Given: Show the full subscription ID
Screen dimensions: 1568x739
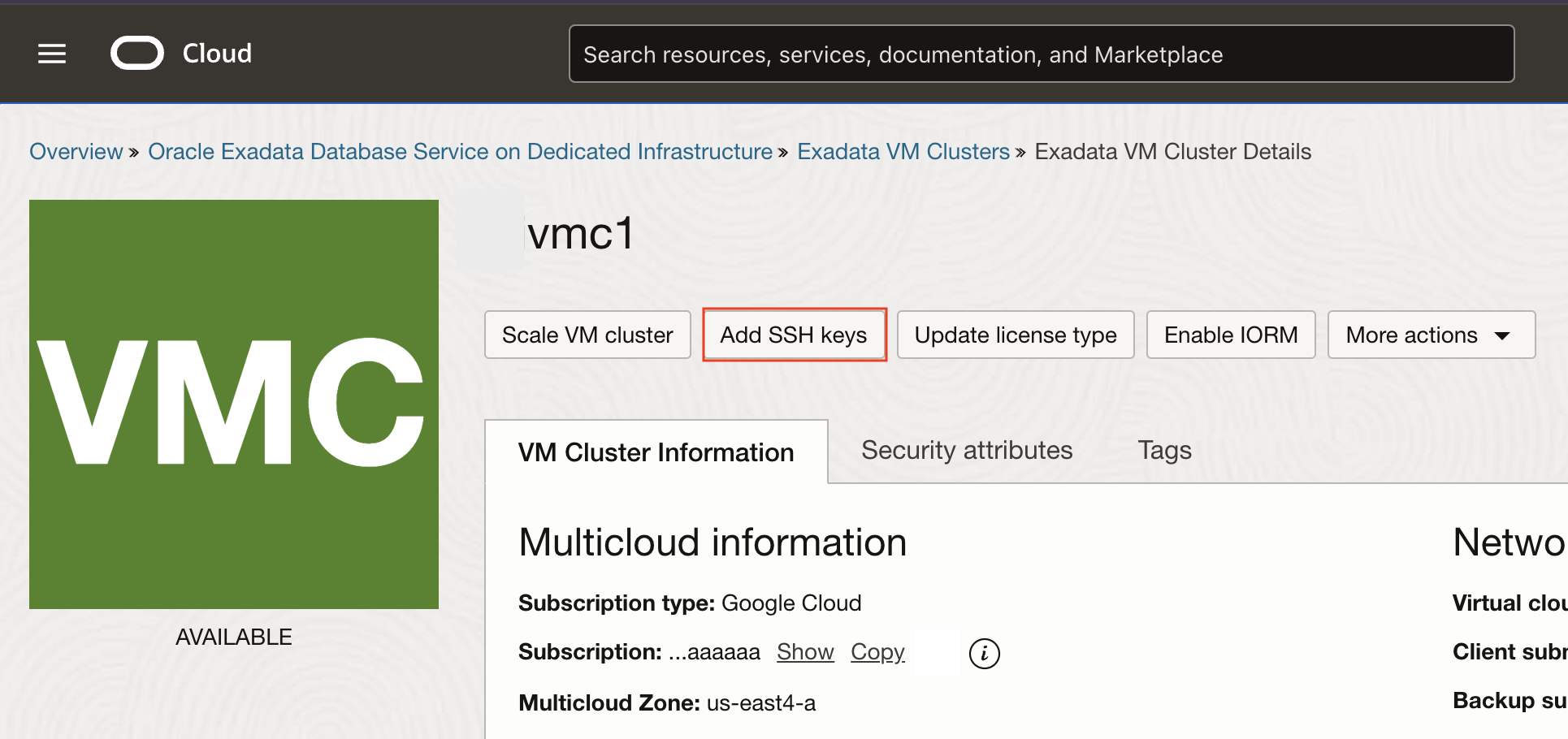Looking at the screenshot, I should click(x=804, y=652).
